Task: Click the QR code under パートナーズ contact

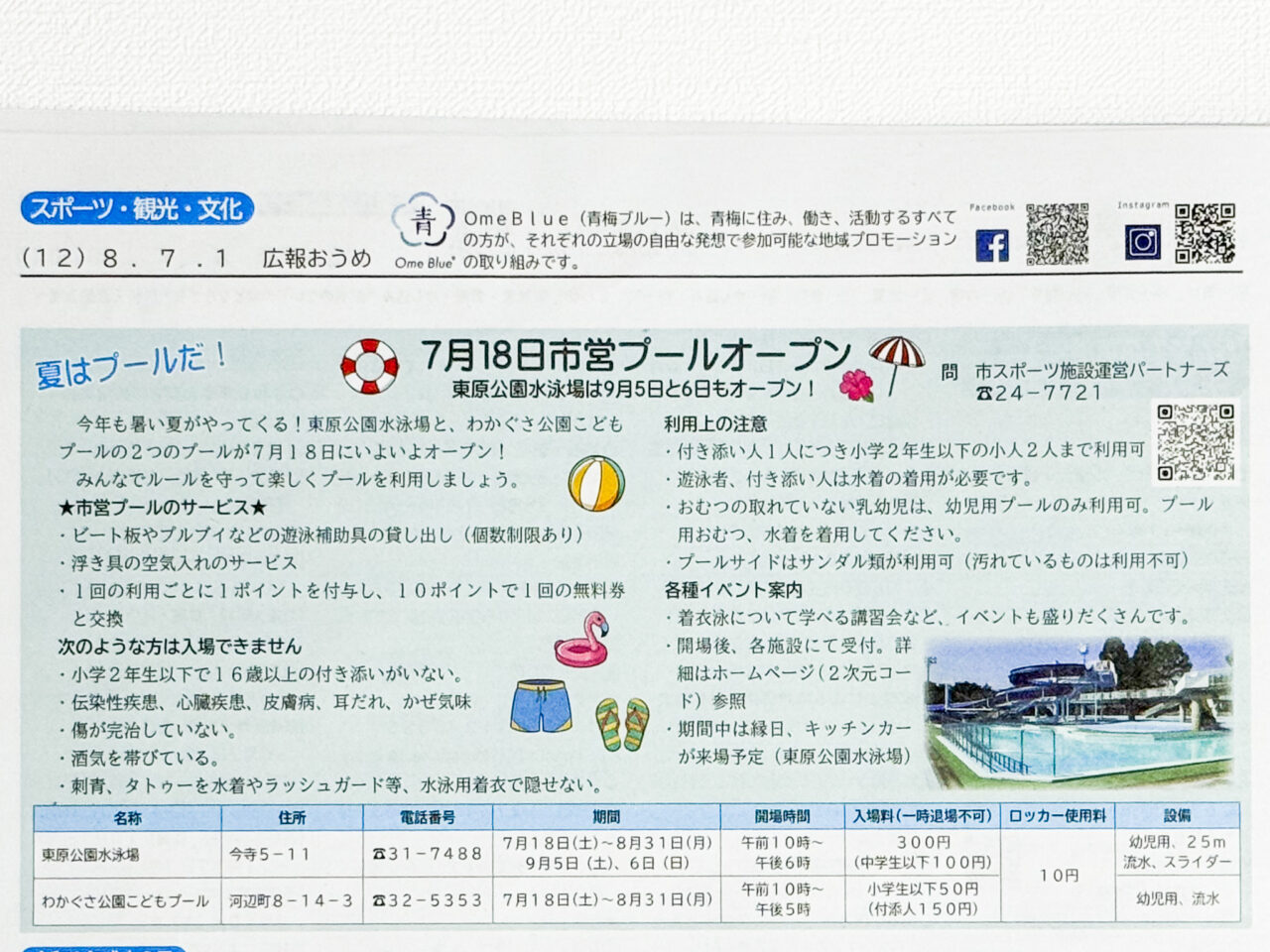Action: pyautogui.click(x=1196, y=442)
